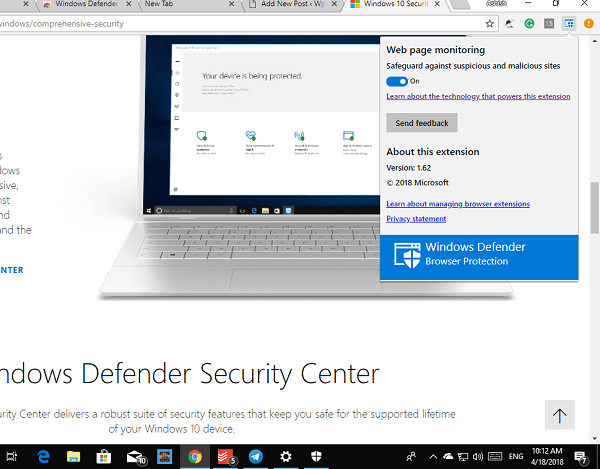The width and height of the screenshot is (600, 469).
Task: Click the scrollbar down arrow
Action: coord(595,438)
